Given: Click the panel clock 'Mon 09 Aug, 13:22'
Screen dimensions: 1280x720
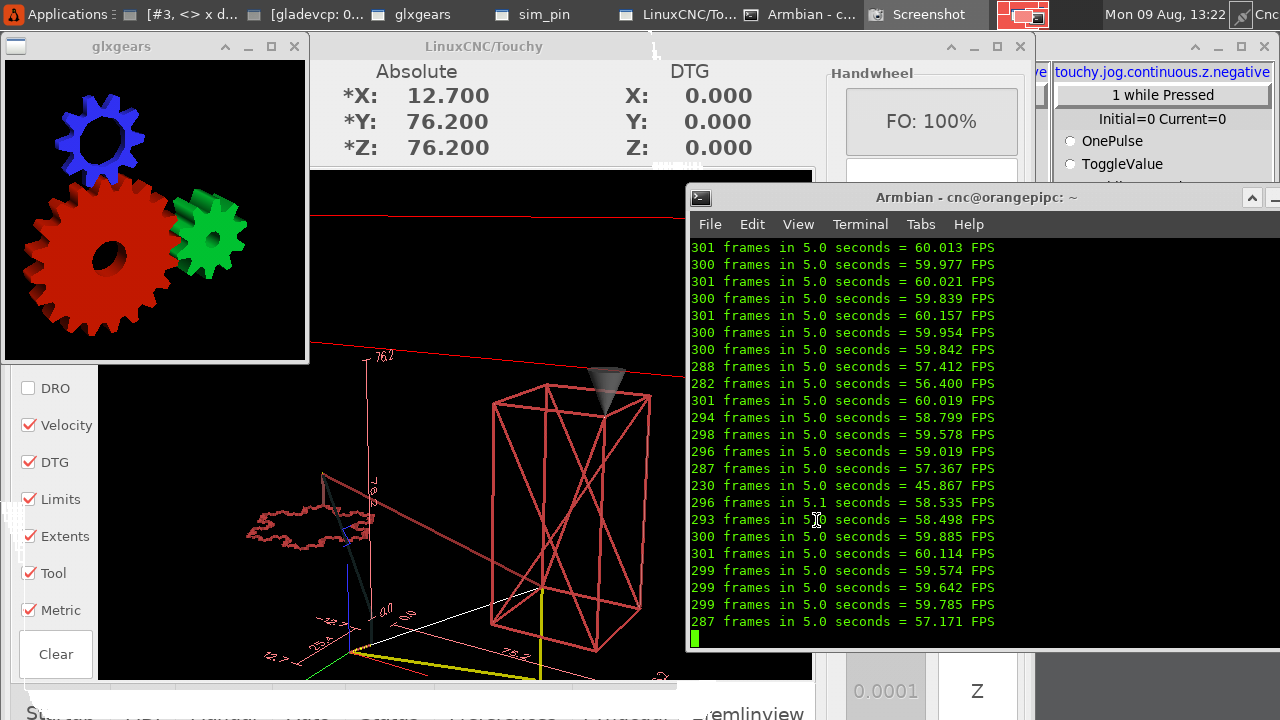Looking at the screenshot, I should pyautogui.click(x=1165, y=15).
